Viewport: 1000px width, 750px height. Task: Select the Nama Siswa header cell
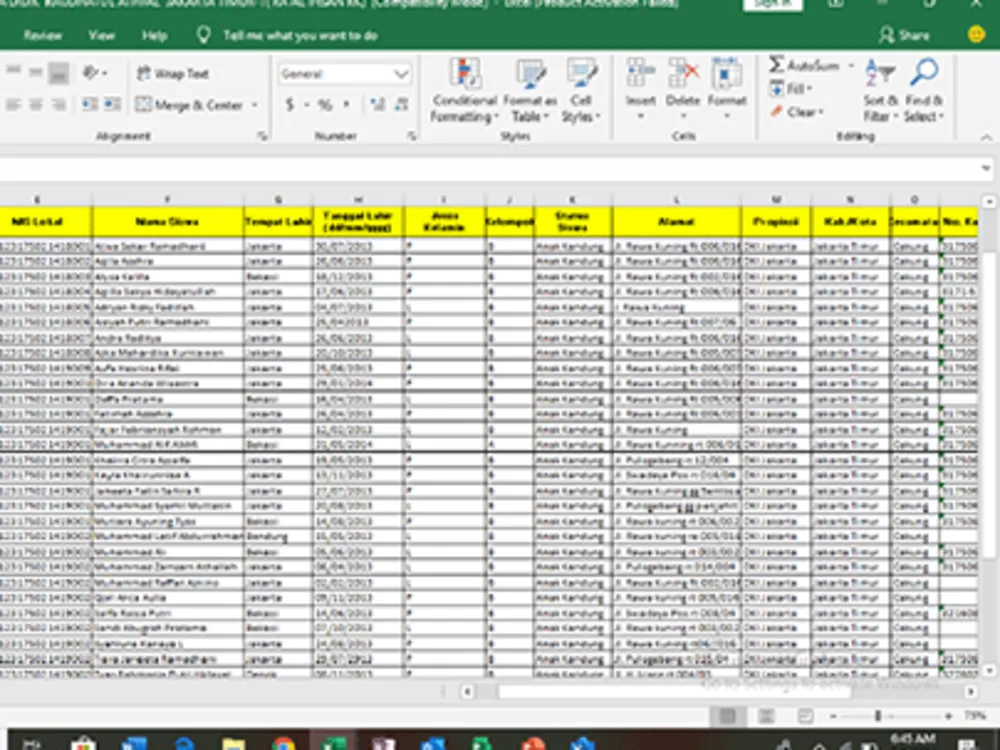pos(168,222)
